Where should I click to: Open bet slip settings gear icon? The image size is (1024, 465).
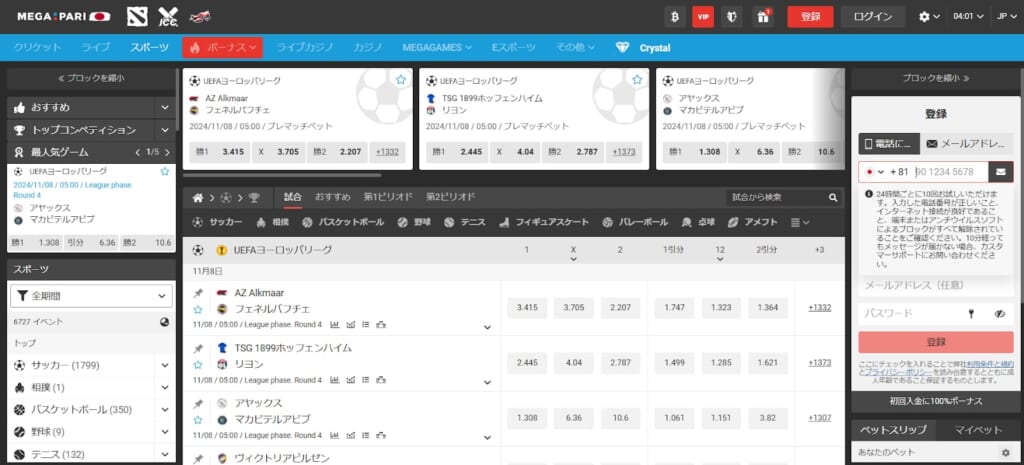pyautogui.click(x=1005, y=453)
